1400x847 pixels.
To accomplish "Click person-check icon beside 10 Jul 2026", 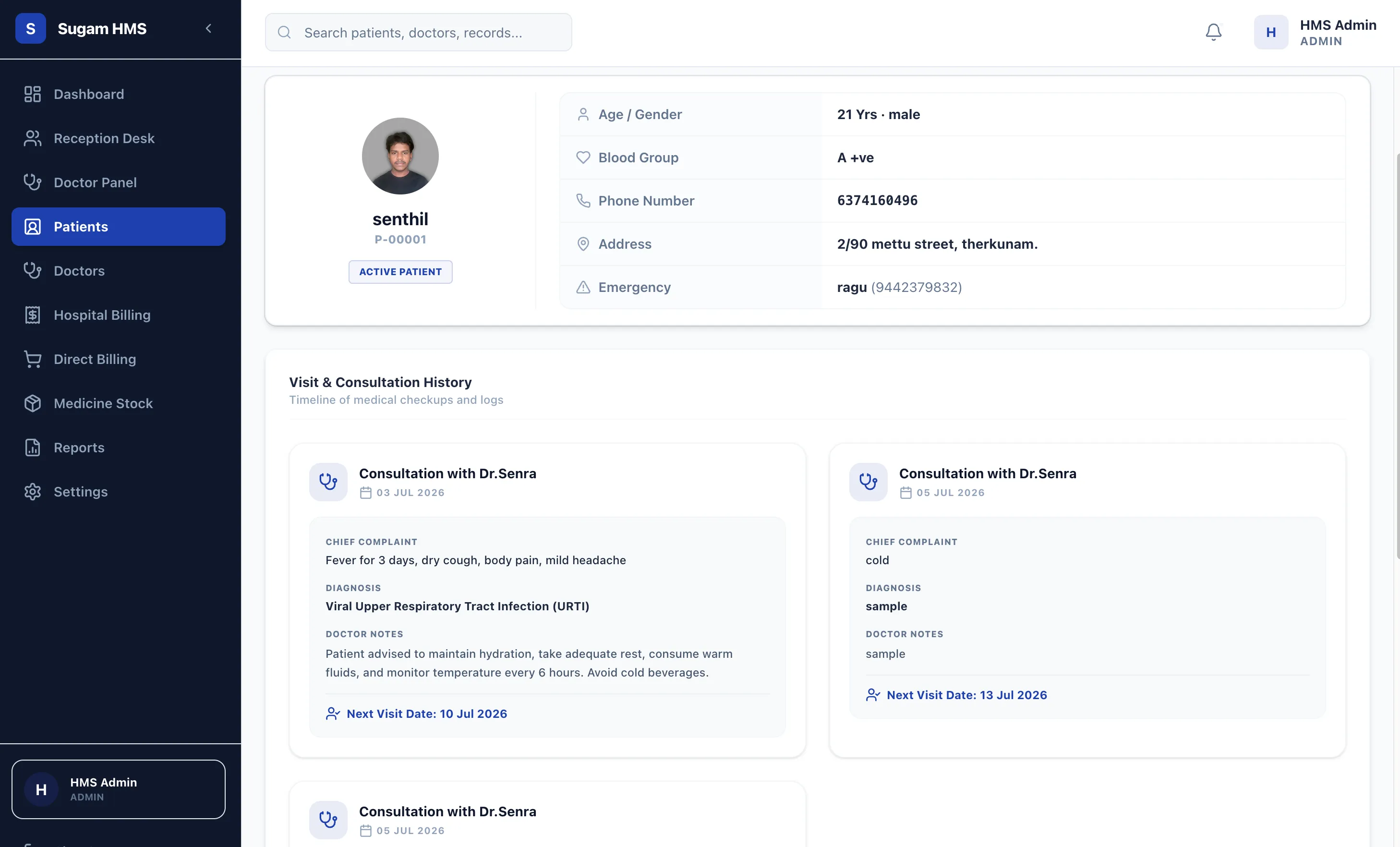I will point(332,714).
